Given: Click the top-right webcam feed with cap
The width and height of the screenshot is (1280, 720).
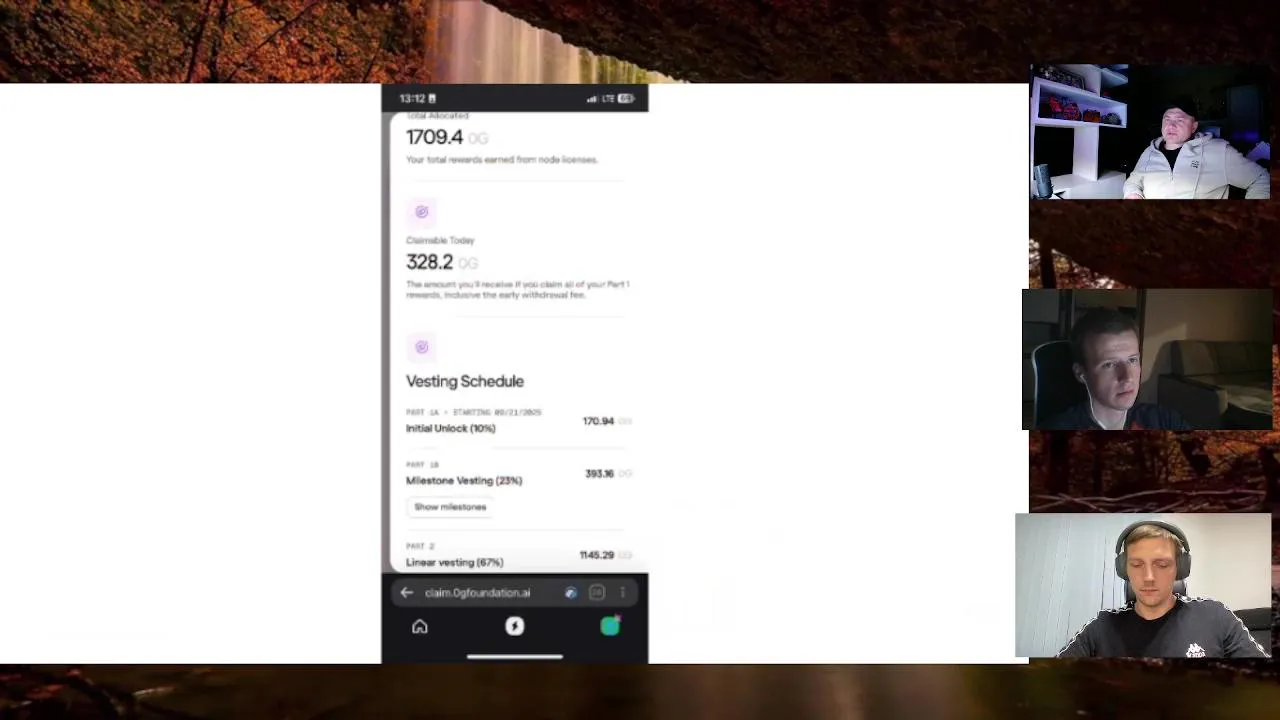Looking at the screenshot, I should click(x=1150, y=131).
